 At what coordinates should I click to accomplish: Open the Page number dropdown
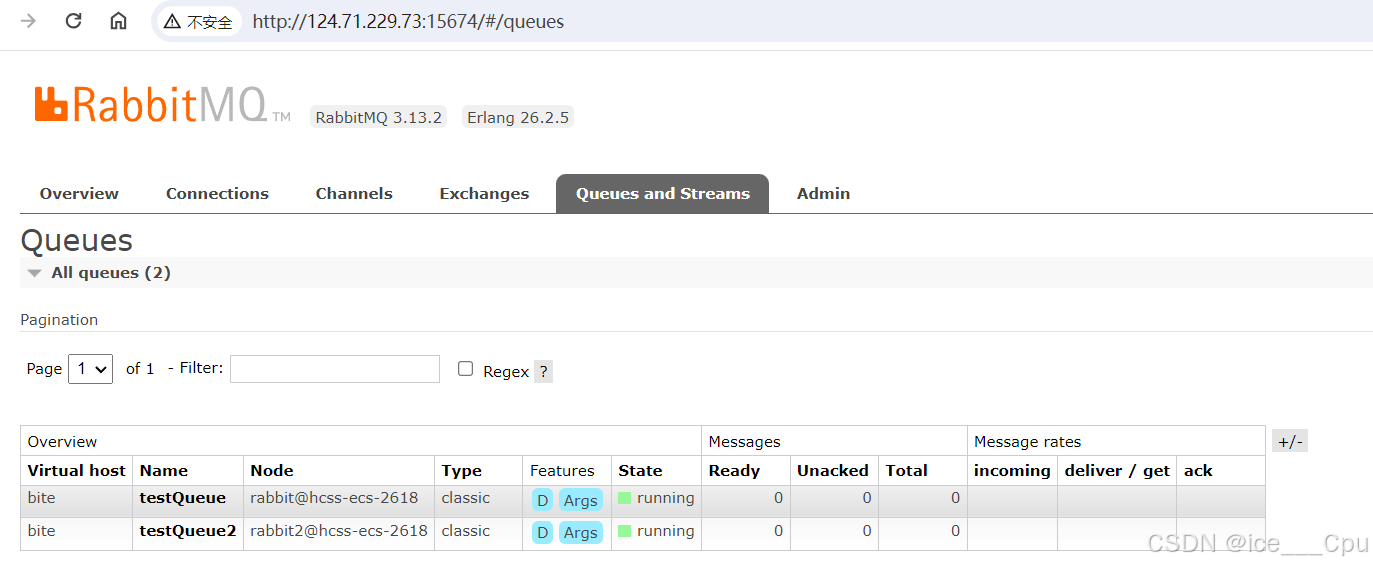pyautogui.click(x=90, y=369)
